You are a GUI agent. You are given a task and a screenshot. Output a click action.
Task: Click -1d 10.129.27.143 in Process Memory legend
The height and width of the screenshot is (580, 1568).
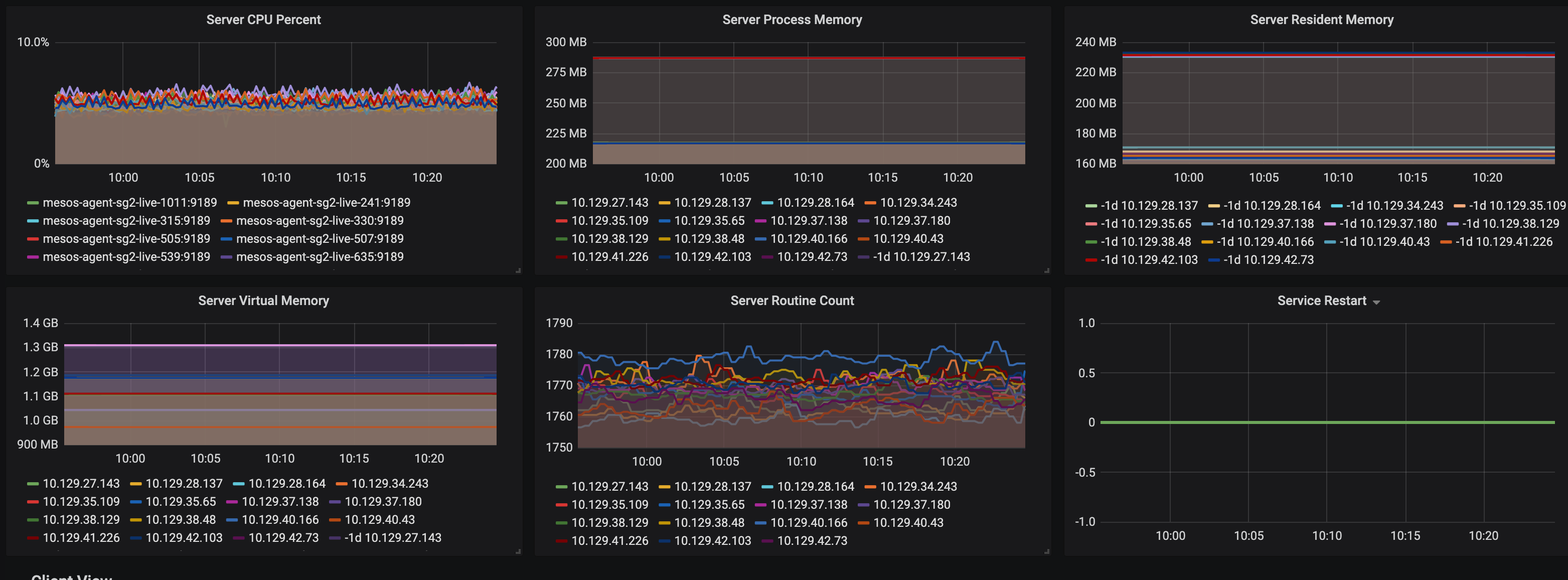click(921, 257)
